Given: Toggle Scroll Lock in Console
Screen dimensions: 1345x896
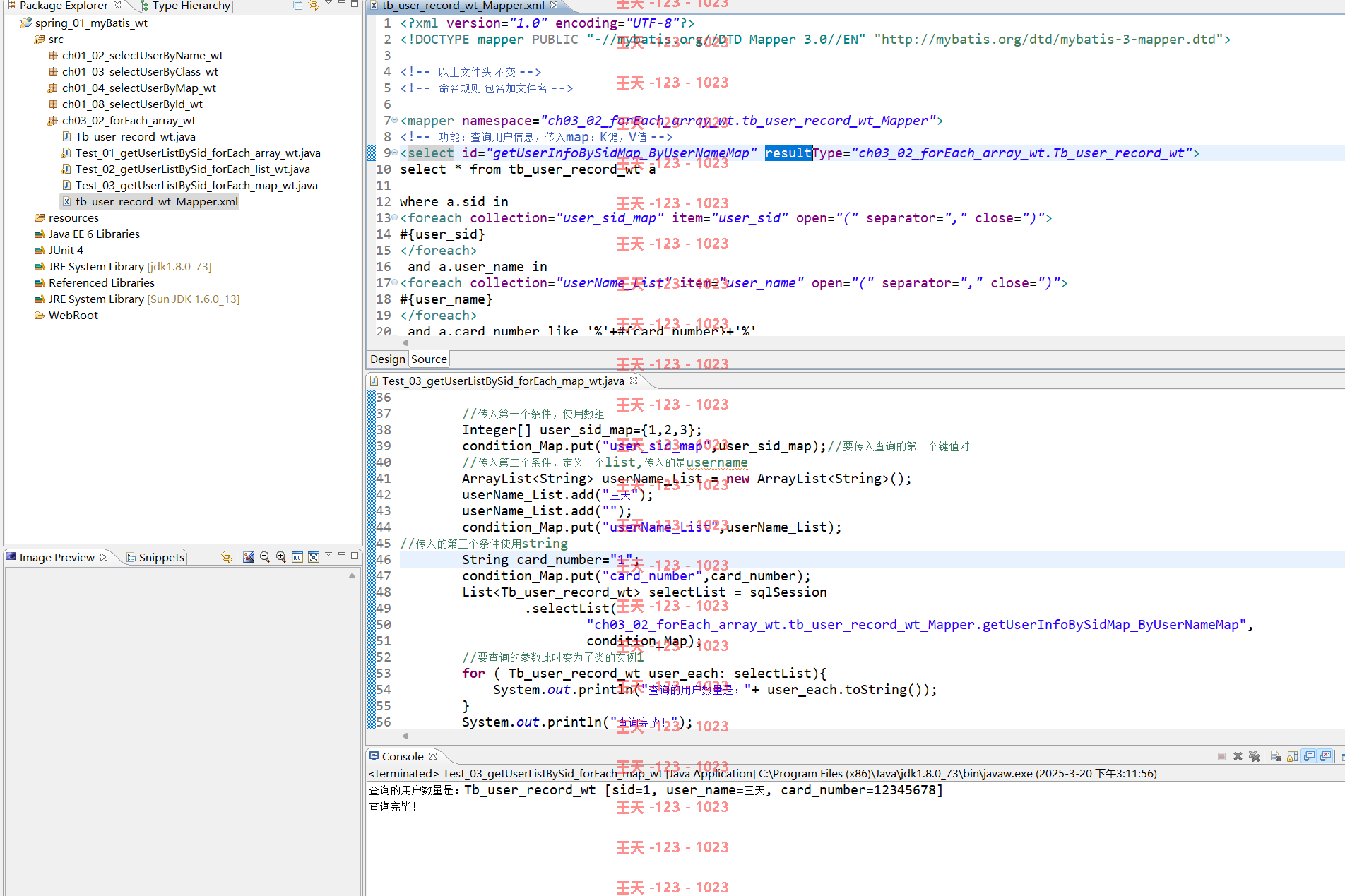Looking at the screenshot, I should 1292,756.
